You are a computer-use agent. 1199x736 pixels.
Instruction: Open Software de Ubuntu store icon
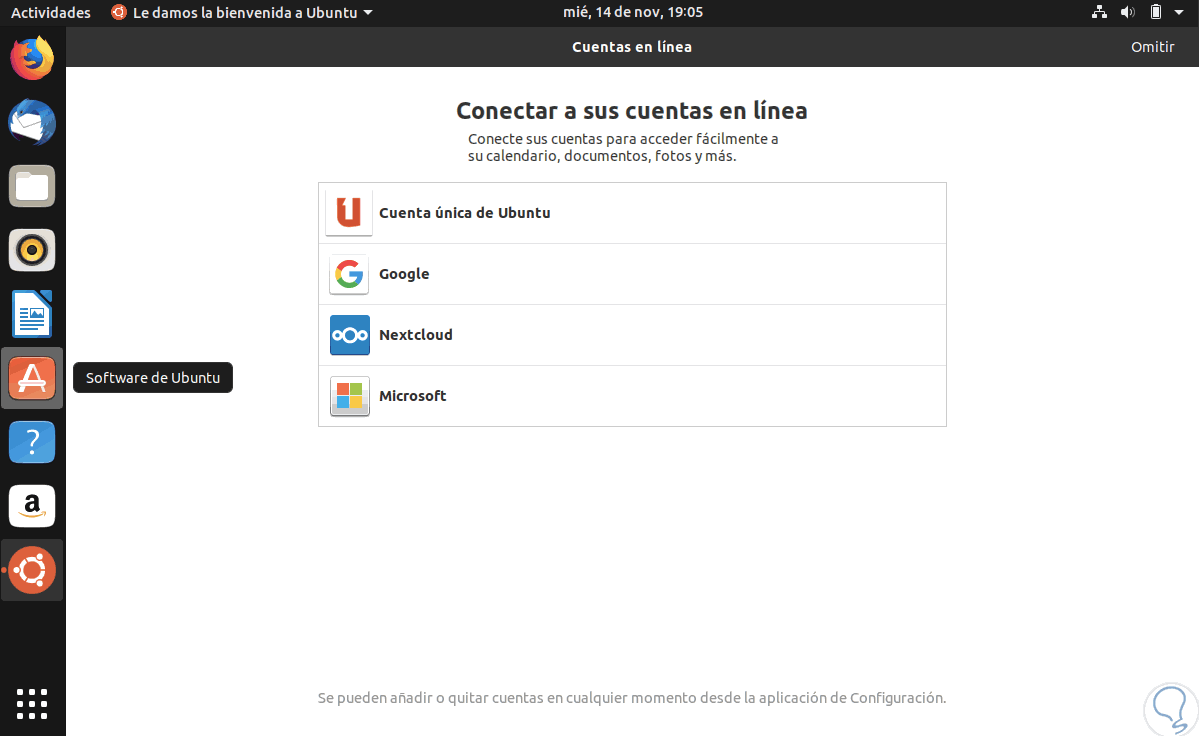pyautogui.click(x=32, y=378)
